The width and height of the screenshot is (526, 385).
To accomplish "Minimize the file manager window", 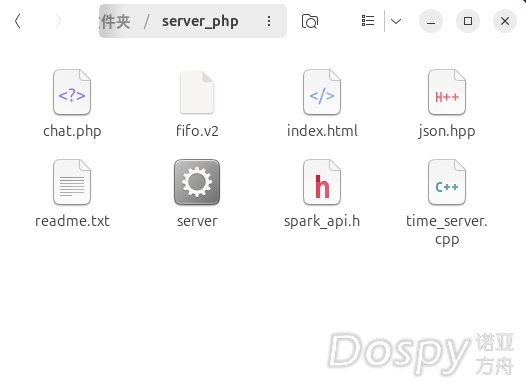I will pos(431,21).
